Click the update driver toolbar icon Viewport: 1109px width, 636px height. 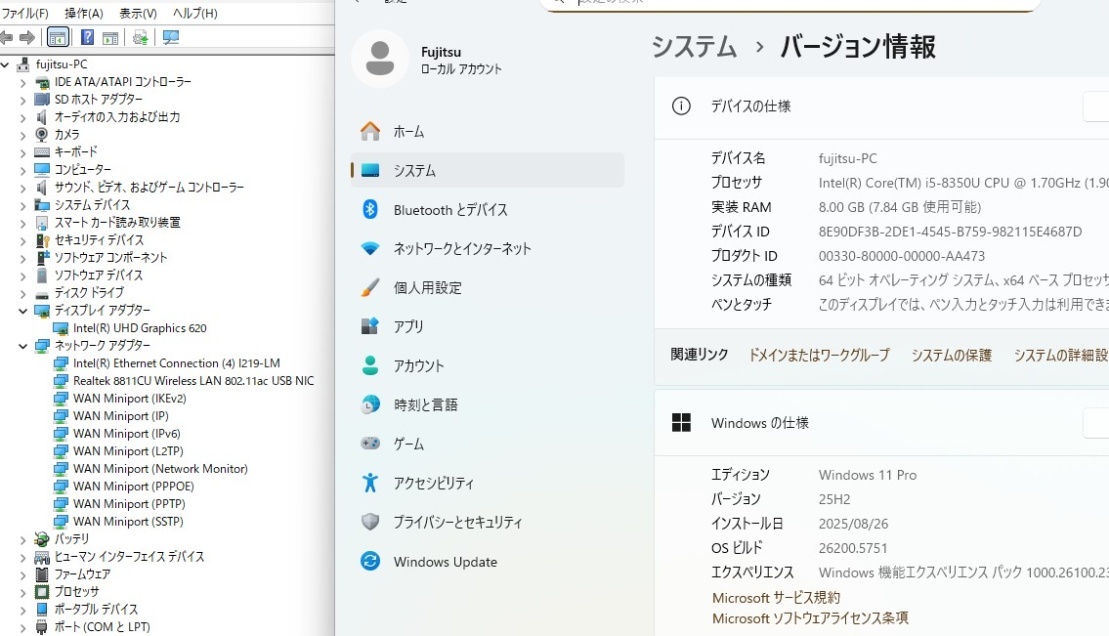[x=141, y=38]
